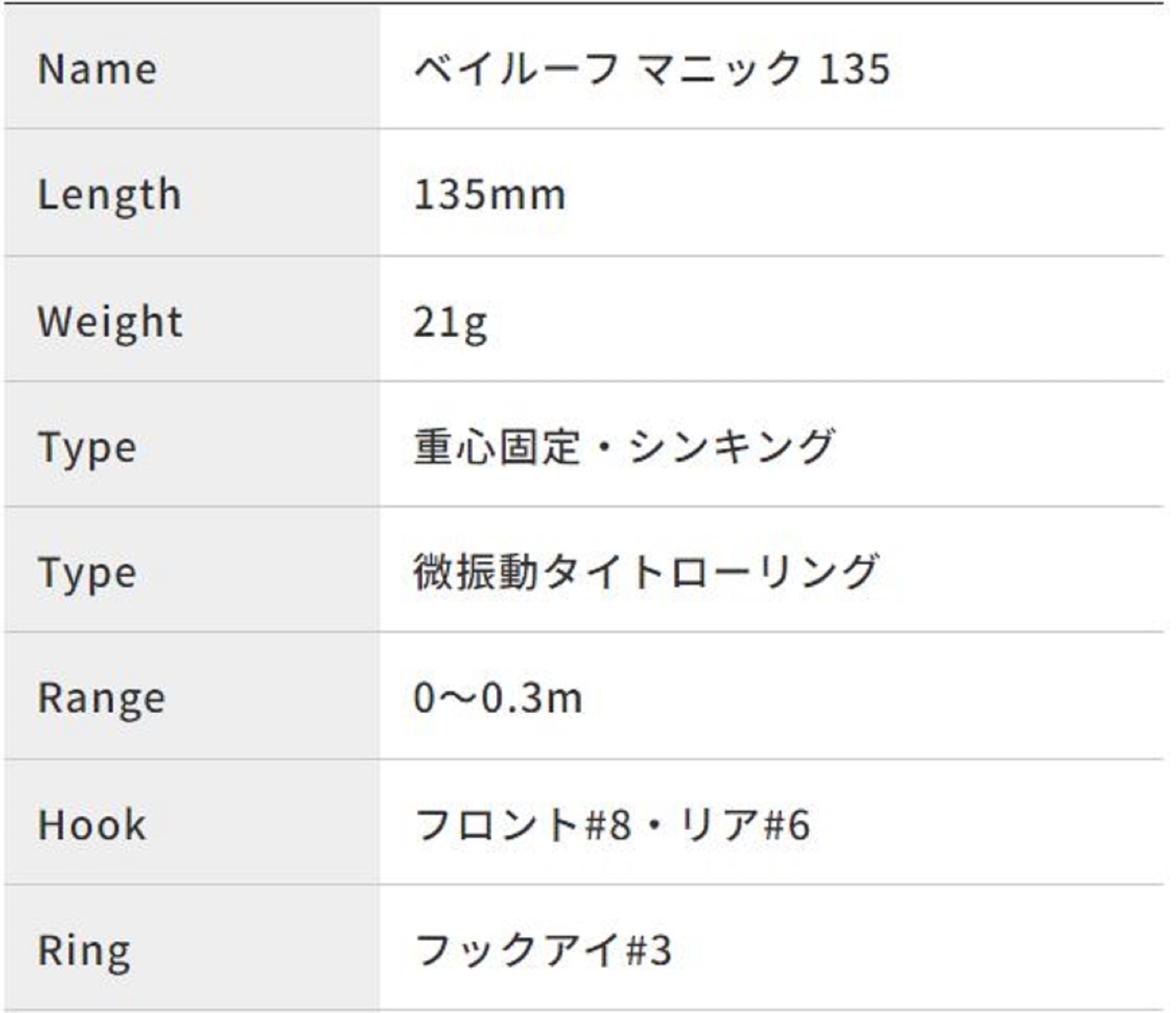Click the Range label cell
Viewport: 1176px width, 1013px height.
click(102, 699)
